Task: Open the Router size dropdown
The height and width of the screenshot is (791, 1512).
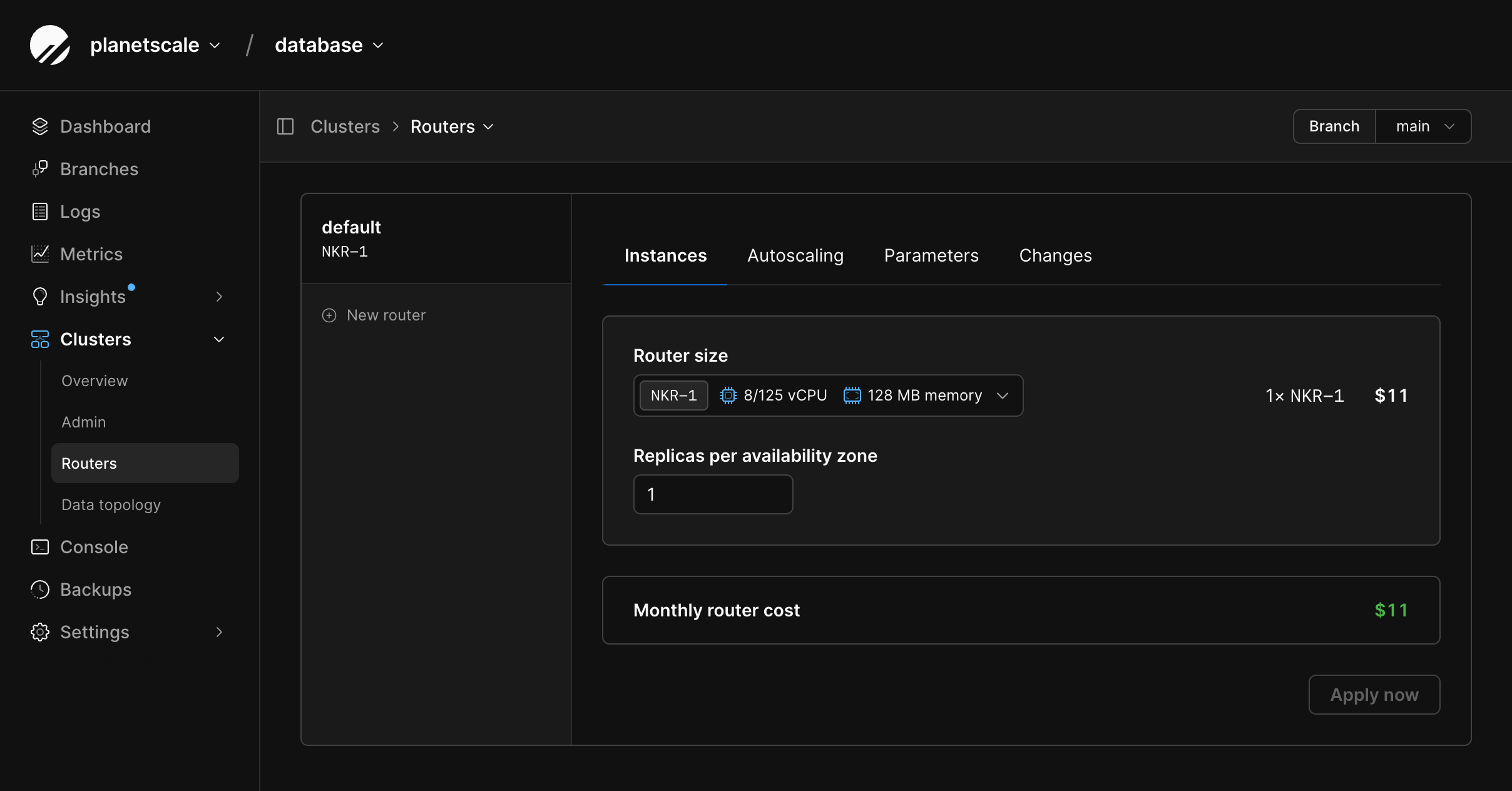Action: pyautogui.click(x=828, y=395)
